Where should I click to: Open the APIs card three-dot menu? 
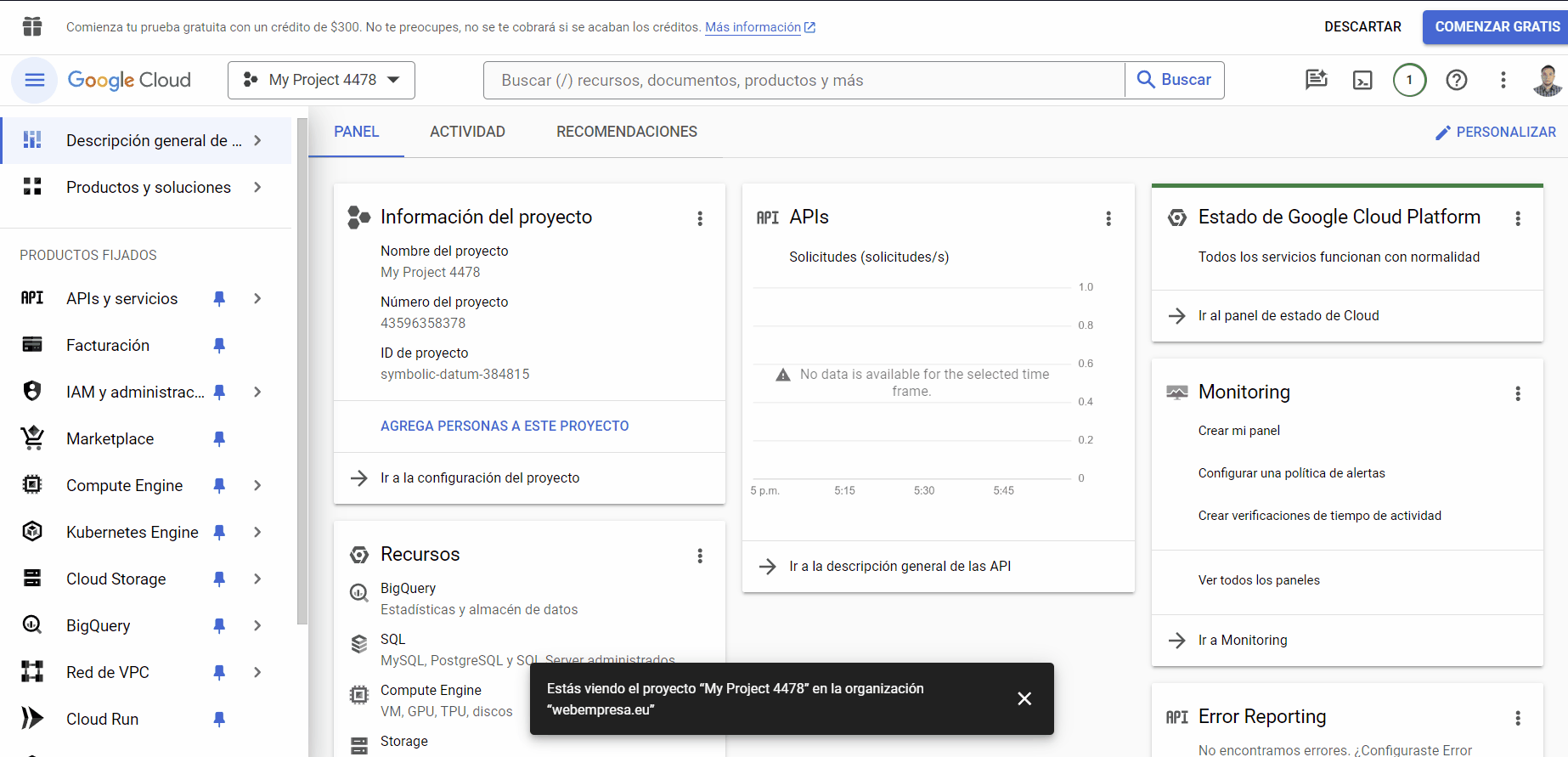tap(1108, 218)
